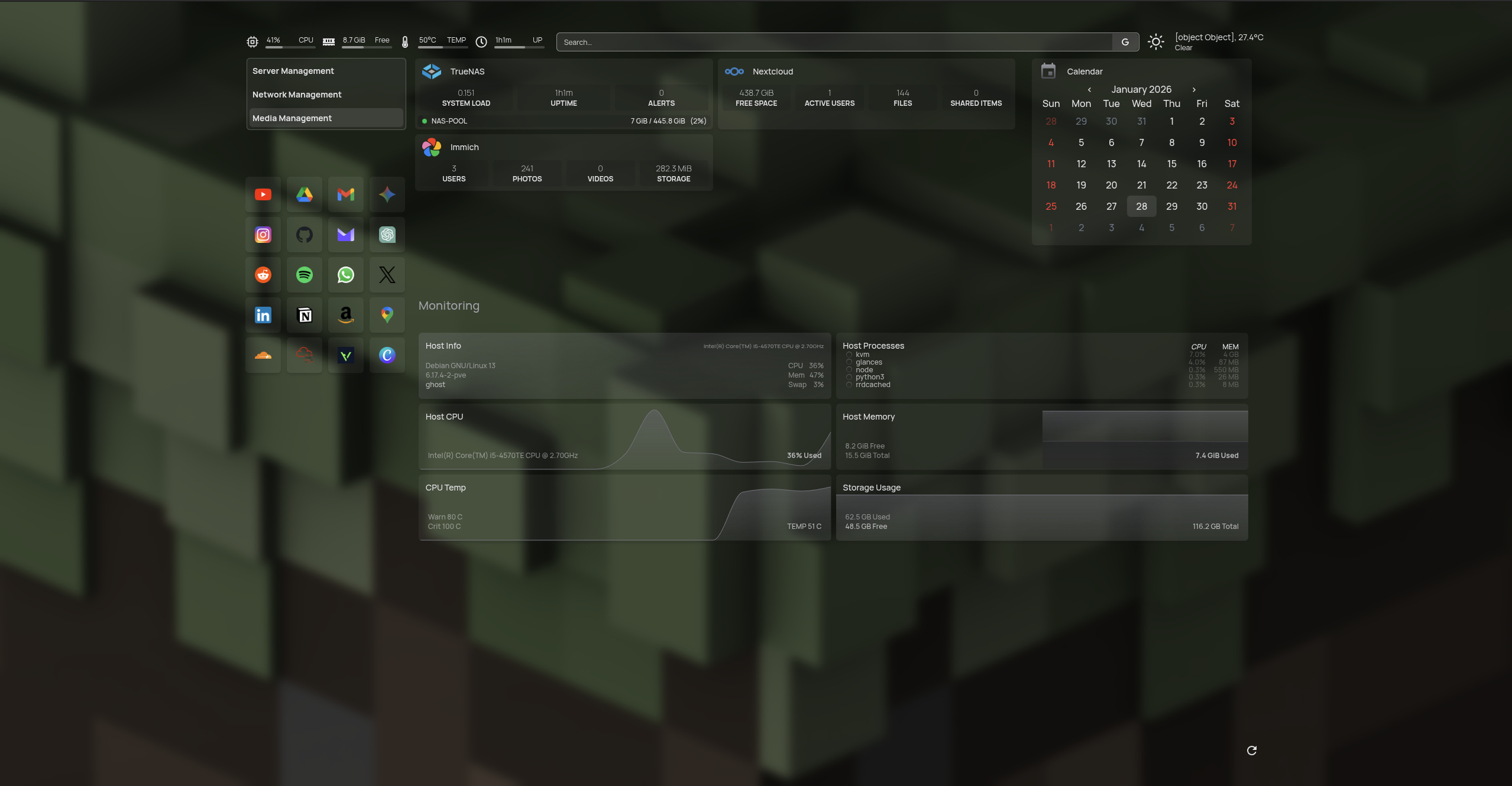Open the Instagram bookmark icon
The image size is (1512, 786).
click(263, 235)
